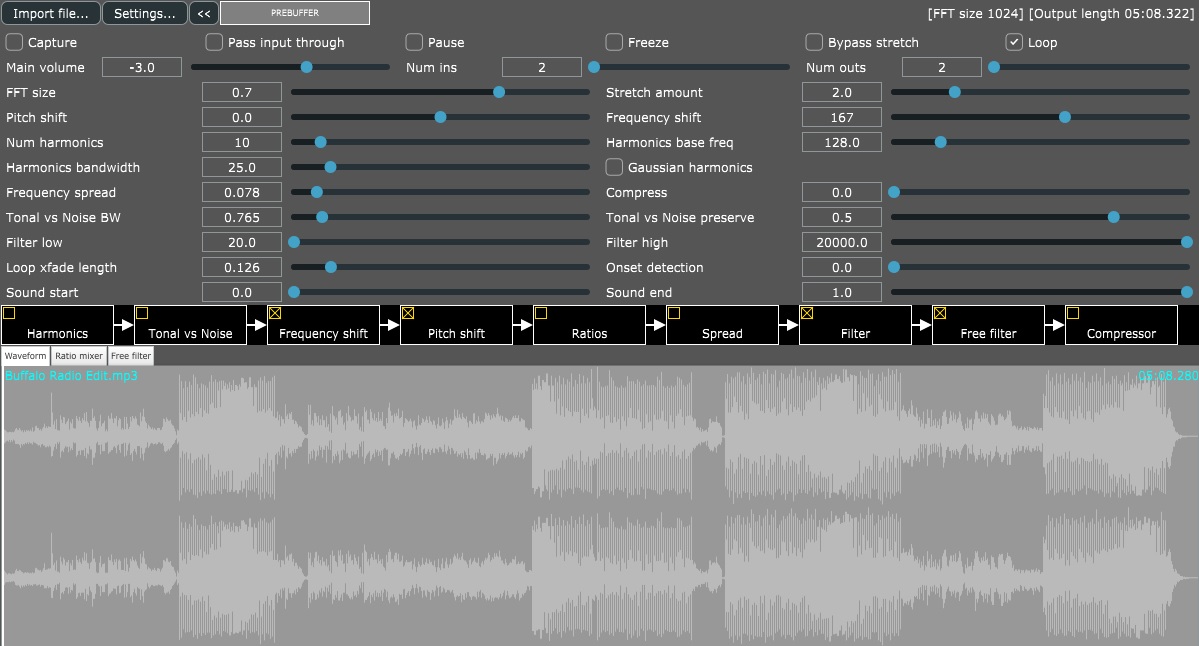Enable Gaussian harmonics

(614, 167)
